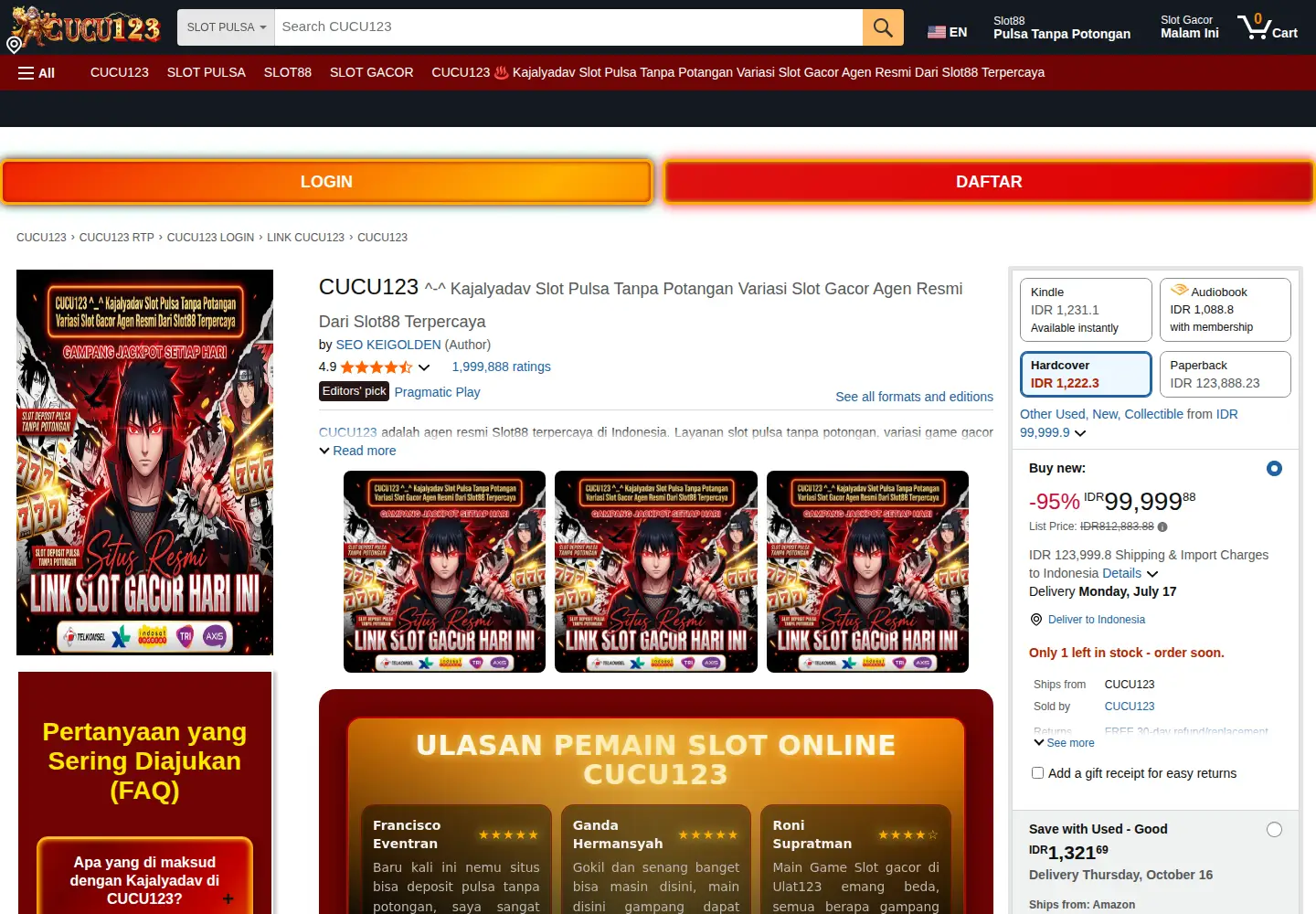Click Slot88 Pulsa Tanpa Potongan header link
This screenshot has height=914, width=1316.
click(x=1062, y=27)
